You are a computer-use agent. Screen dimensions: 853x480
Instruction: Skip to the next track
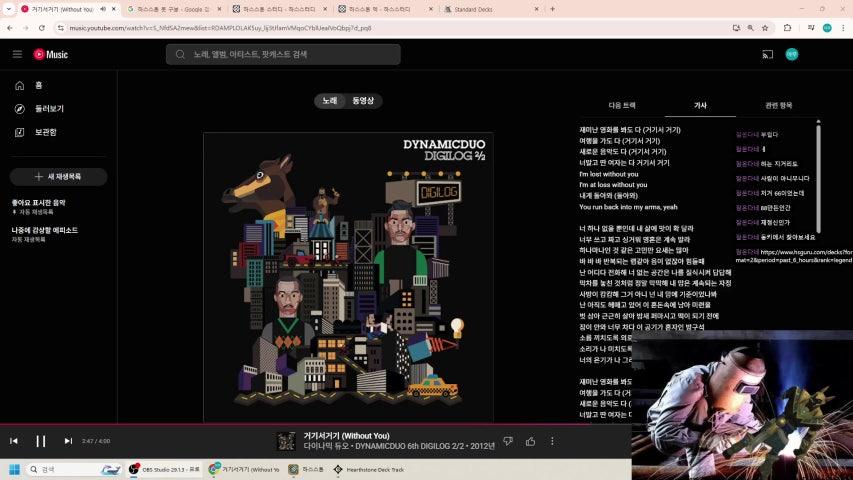(68, 441)
